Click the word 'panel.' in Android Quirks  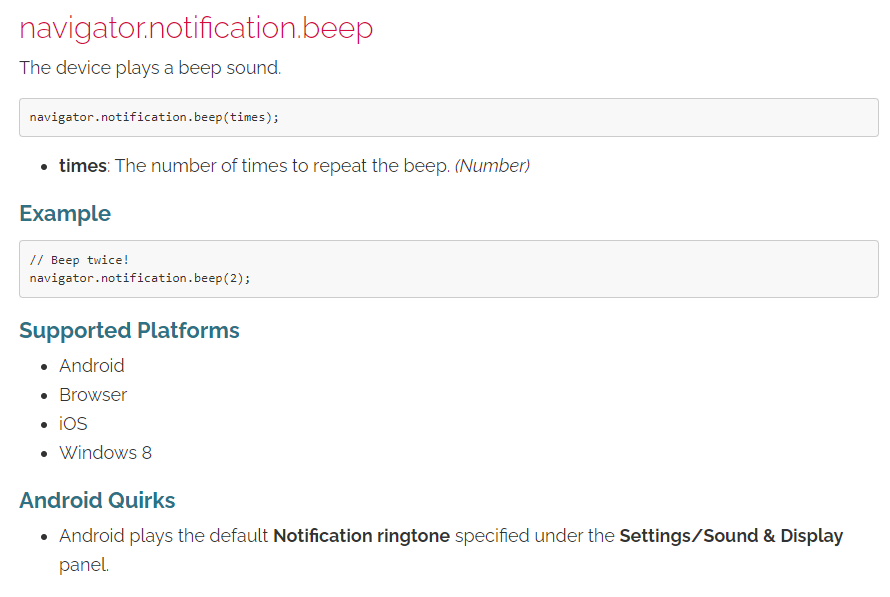(x=84, y=565)
